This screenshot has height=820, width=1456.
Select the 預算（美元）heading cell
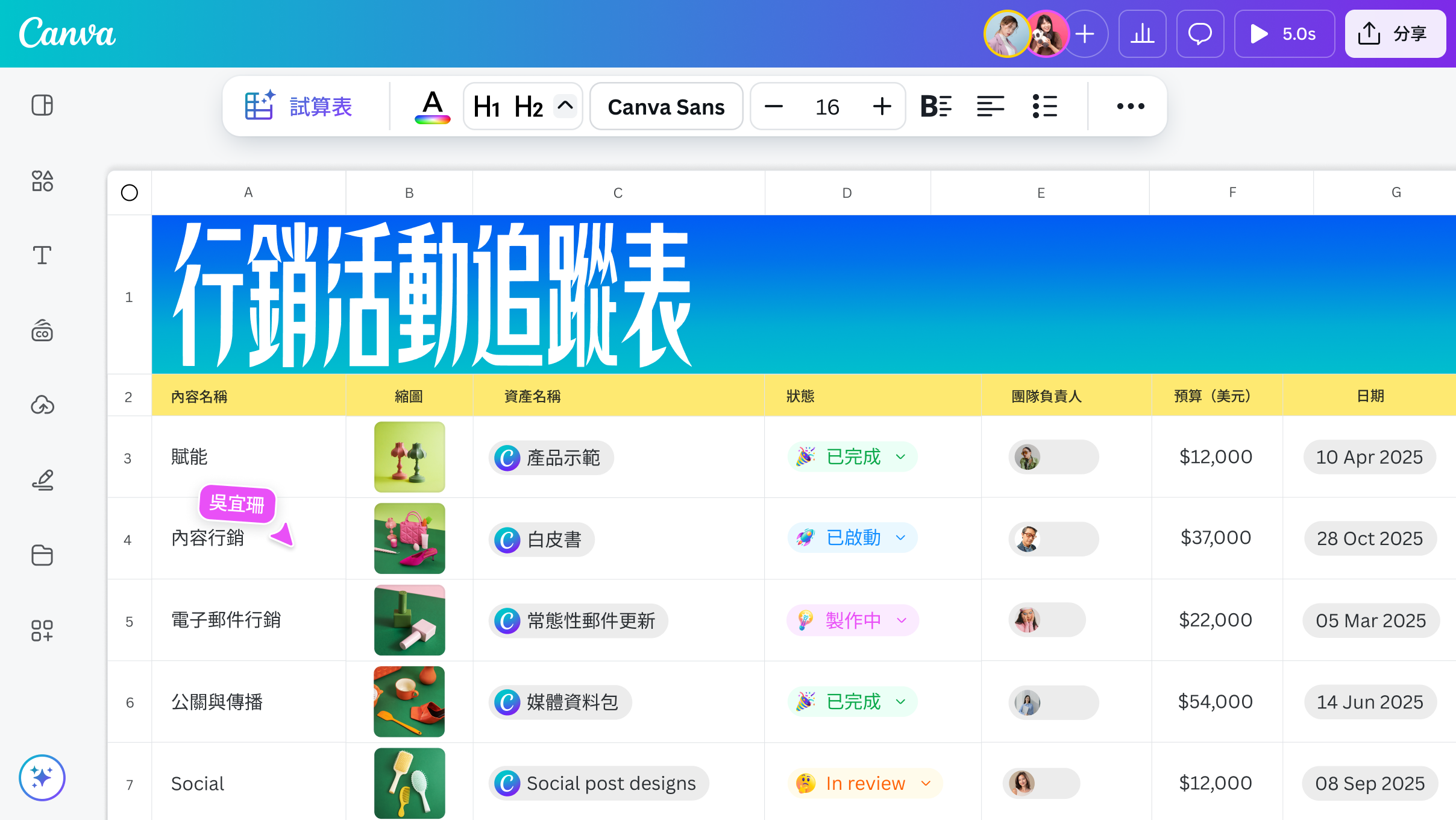pyautogui.click(x=1217, y=396)
